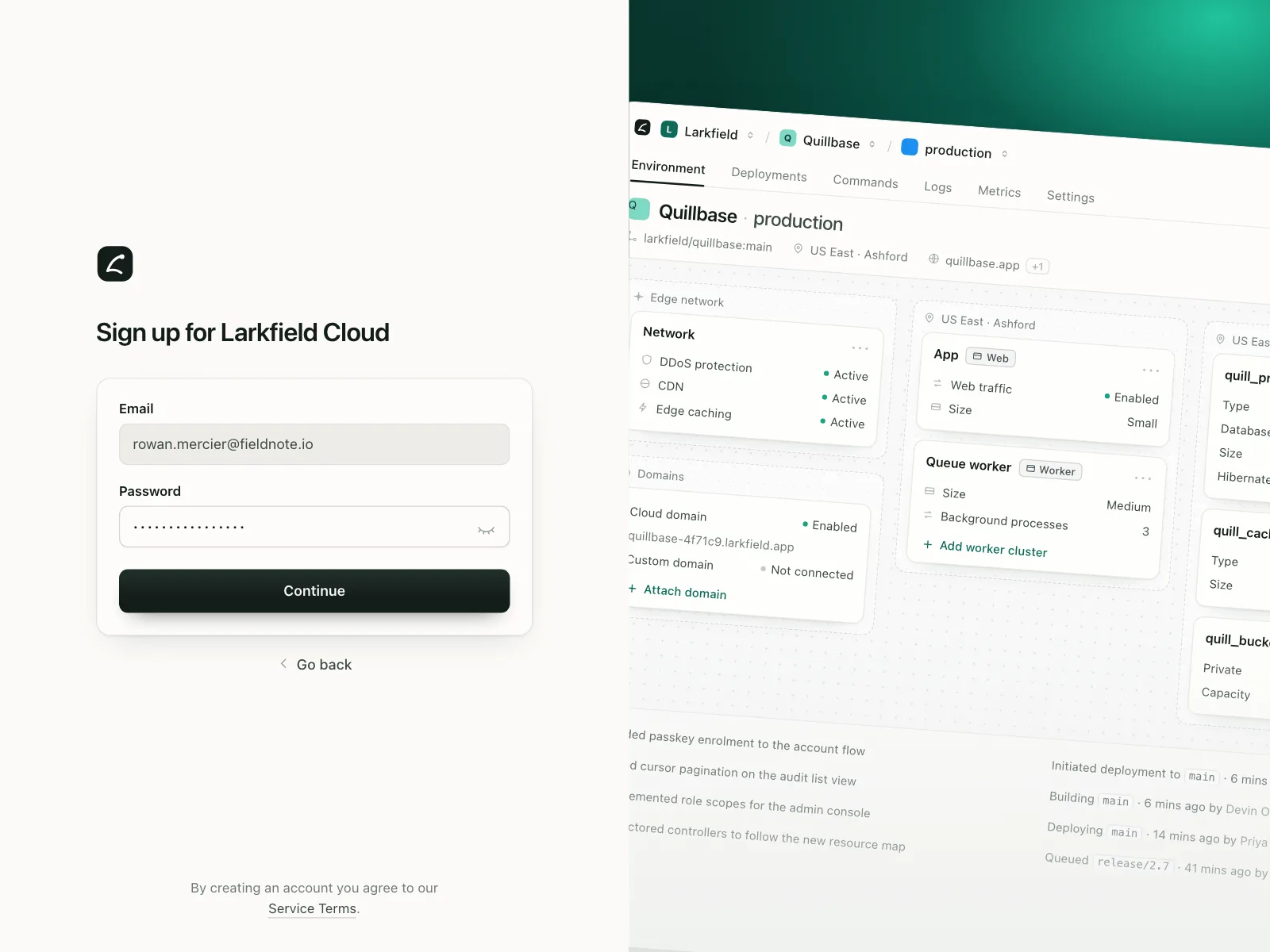Click the main tag in the Building row
The width and height of the screenshot is (1270, 952).
point(1115,801)
